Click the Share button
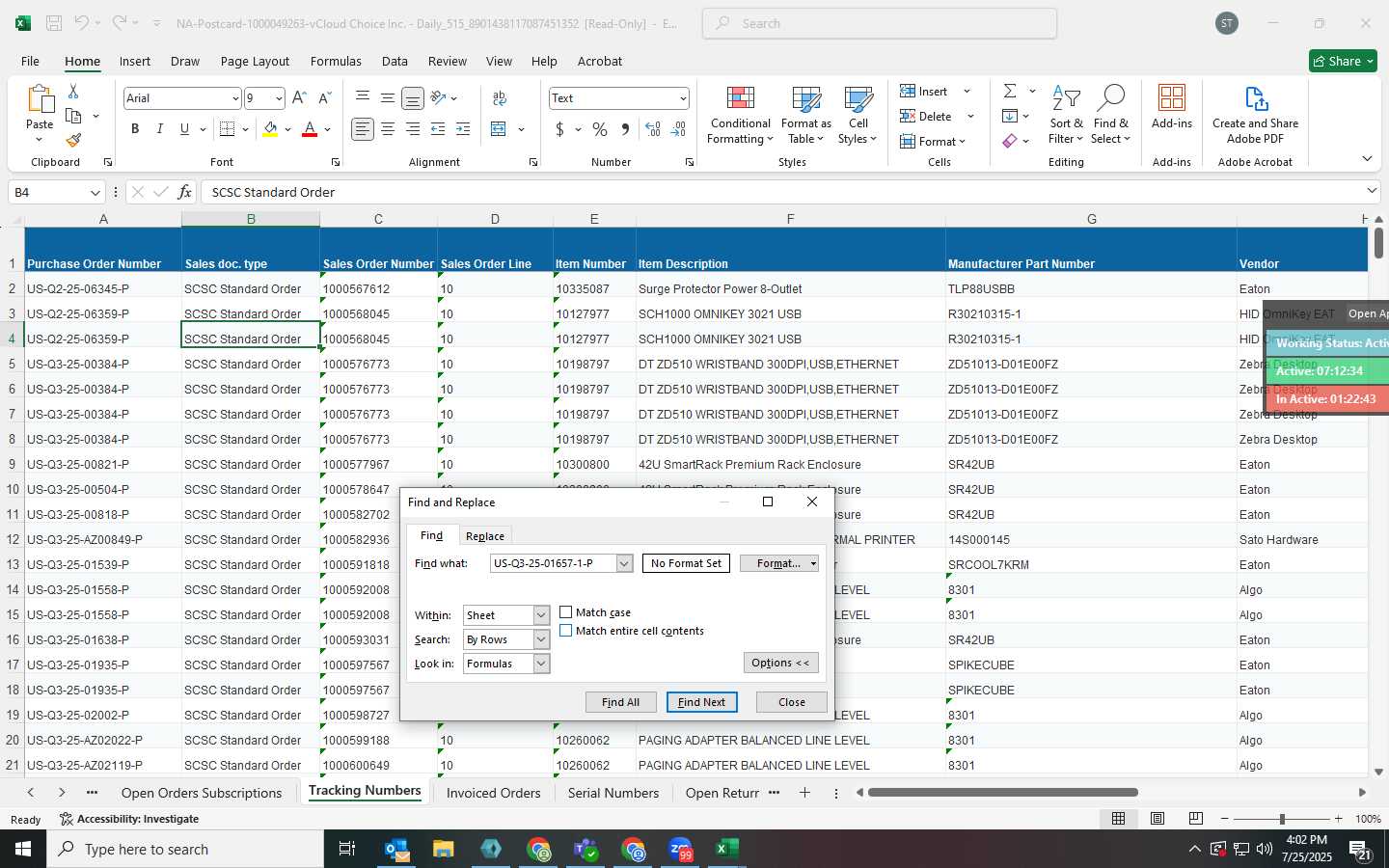The image size is (1389, 868). tap(1344, 61)
